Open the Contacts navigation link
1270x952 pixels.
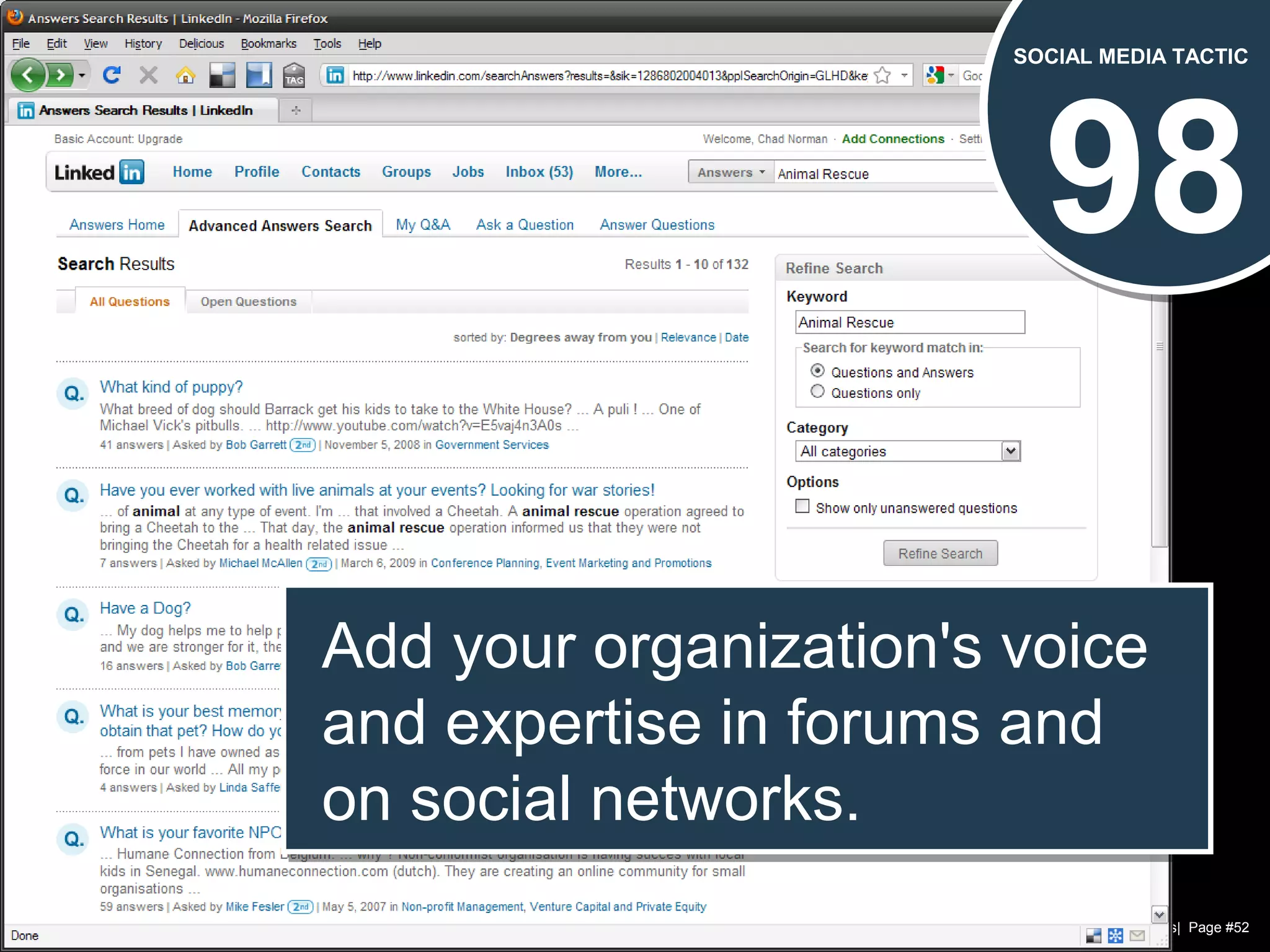(331, 172)
